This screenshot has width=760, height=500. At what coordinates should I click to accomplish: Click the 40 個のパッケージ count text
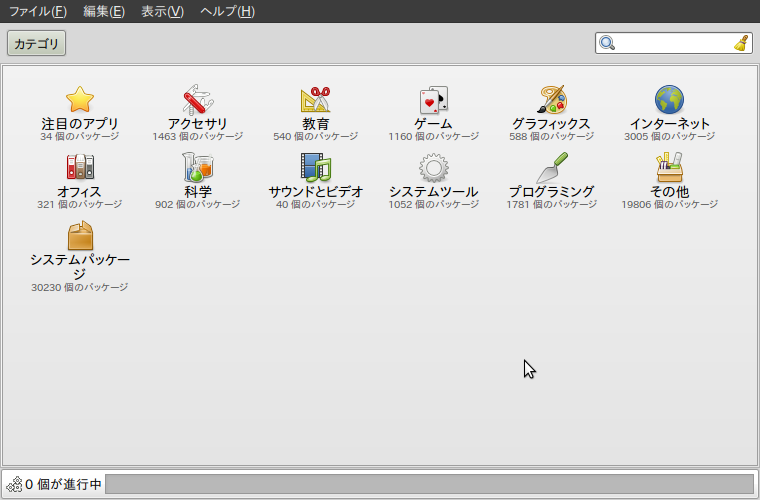316,204
